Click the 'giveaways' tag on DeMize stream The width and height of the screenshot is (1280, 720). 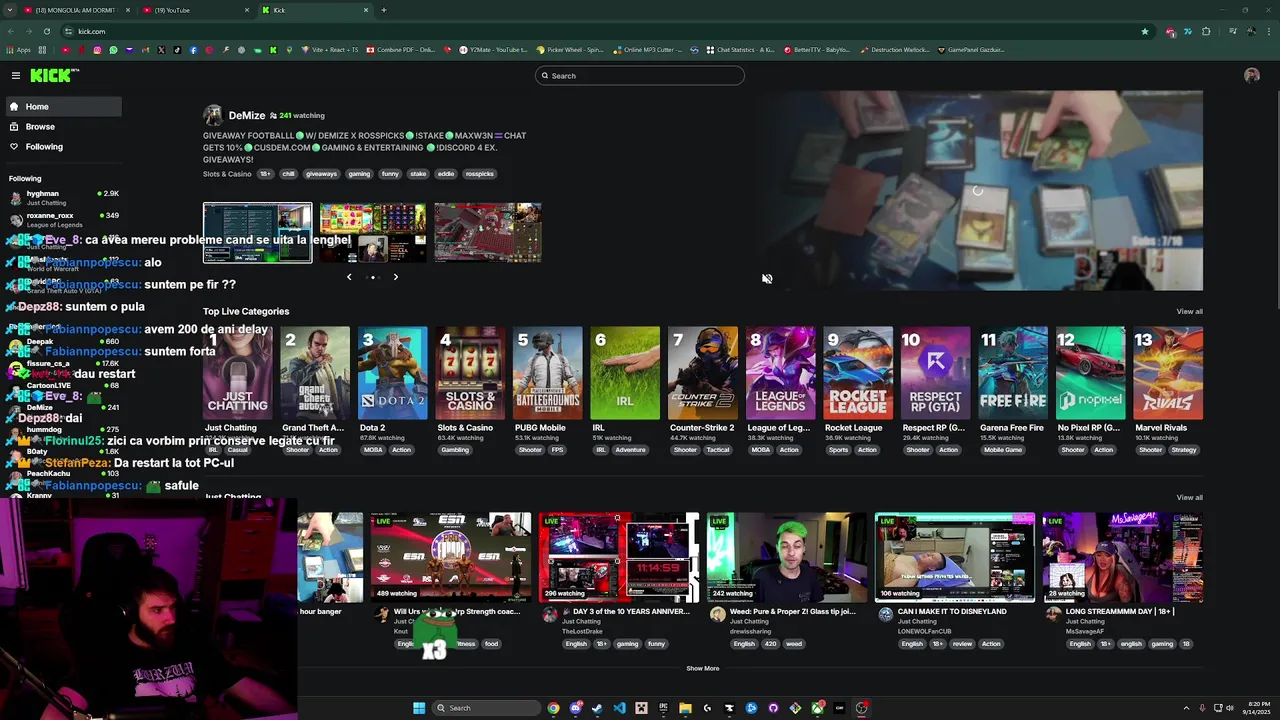tap(321, 174)
